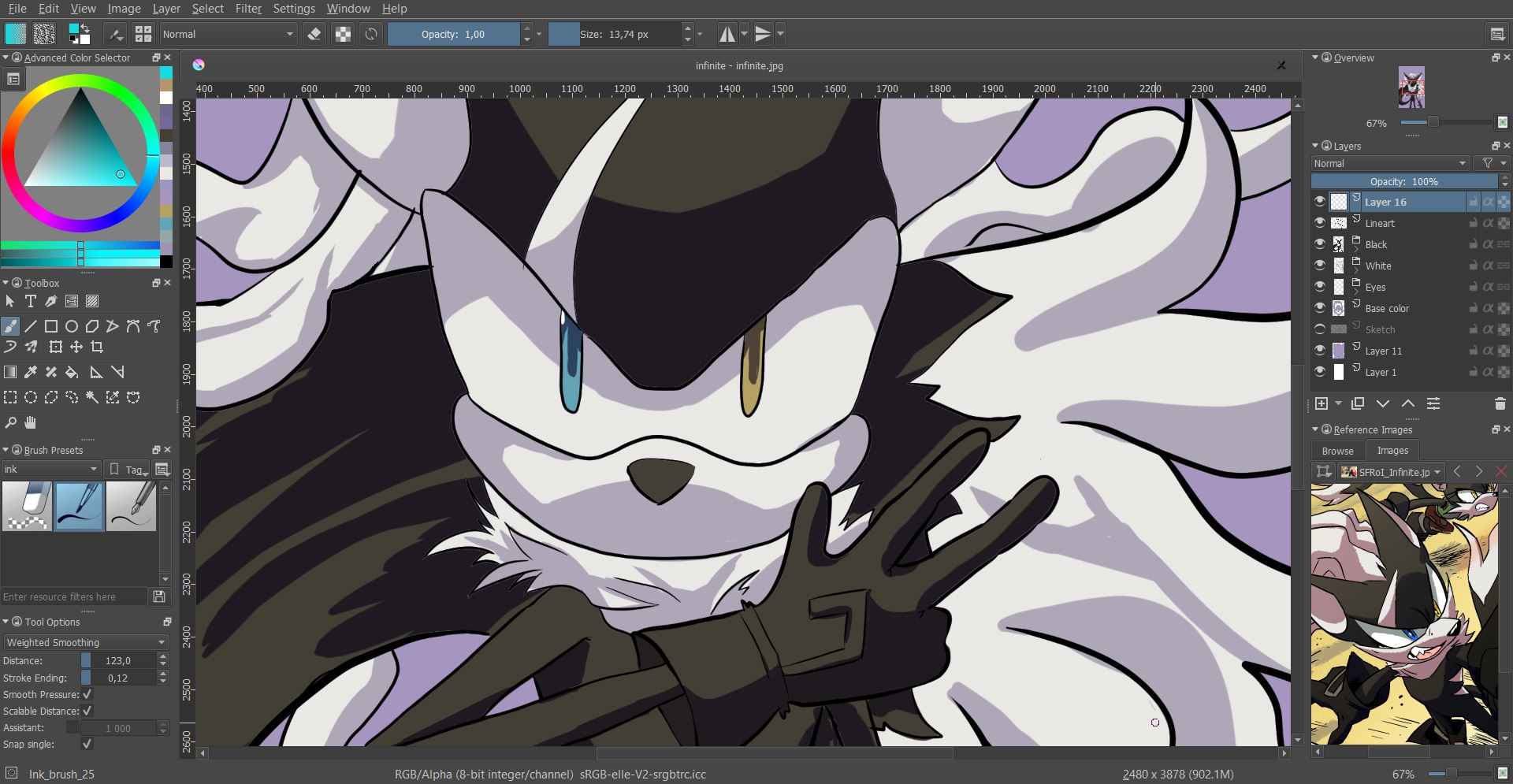The width and height of the screenshot is (1513, 784).
Task: Hide the Lineart layer
Action: click(1320, 223)
